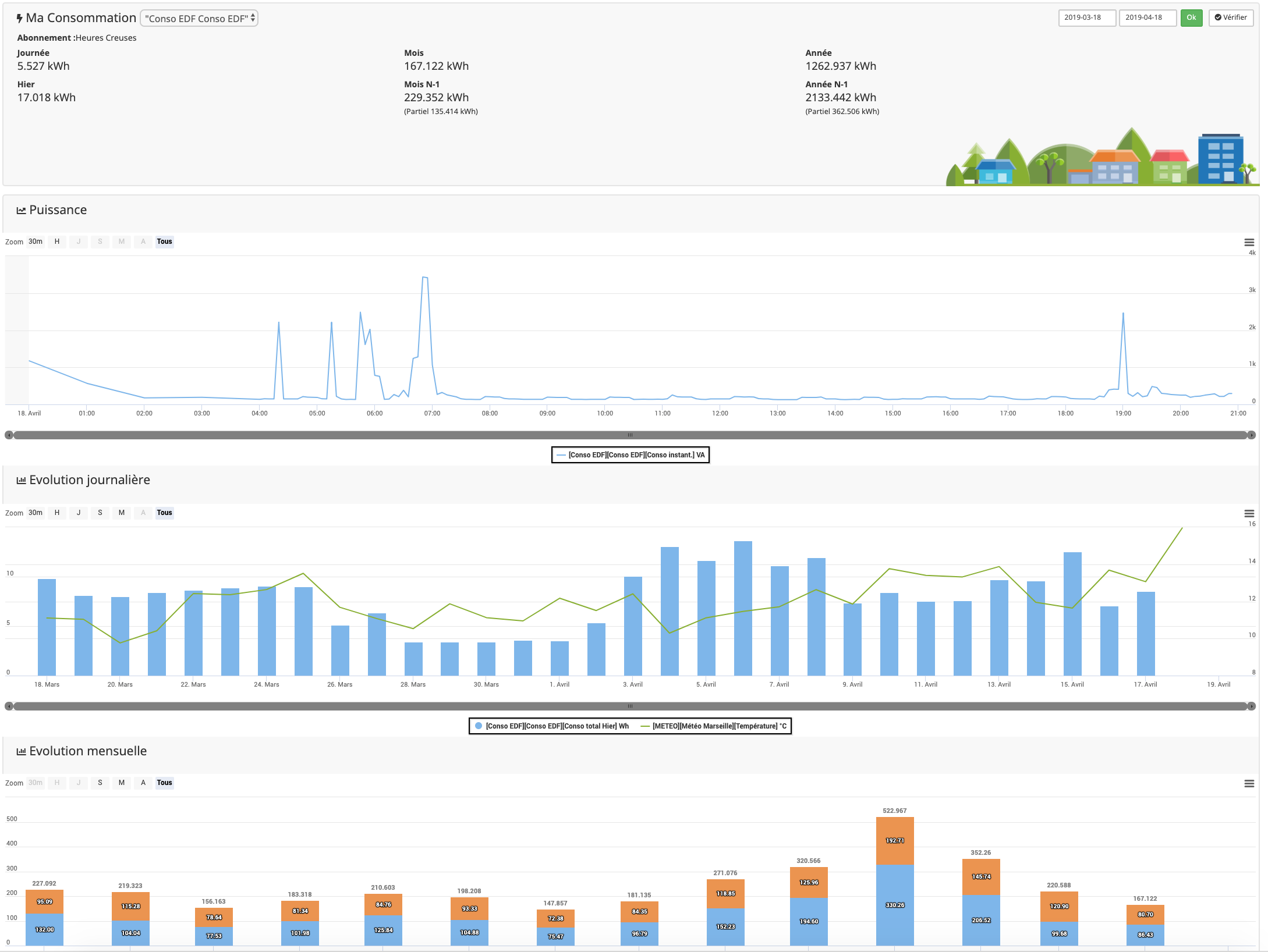Image resolution: width=1268 pixels, height=952 pixels.
Task: Click the orange 192.71 monthly bar segment
Action: coord(895,841)
